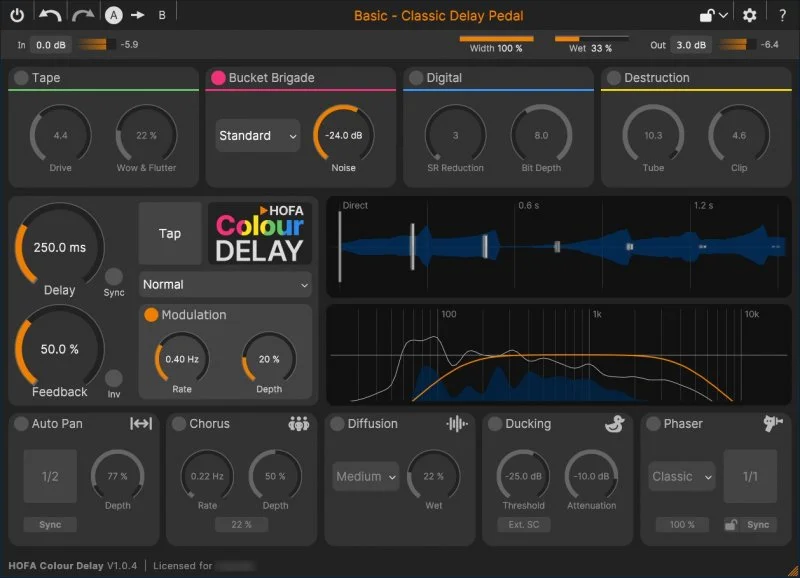Click the Phaser Sync button

point(758,524)
